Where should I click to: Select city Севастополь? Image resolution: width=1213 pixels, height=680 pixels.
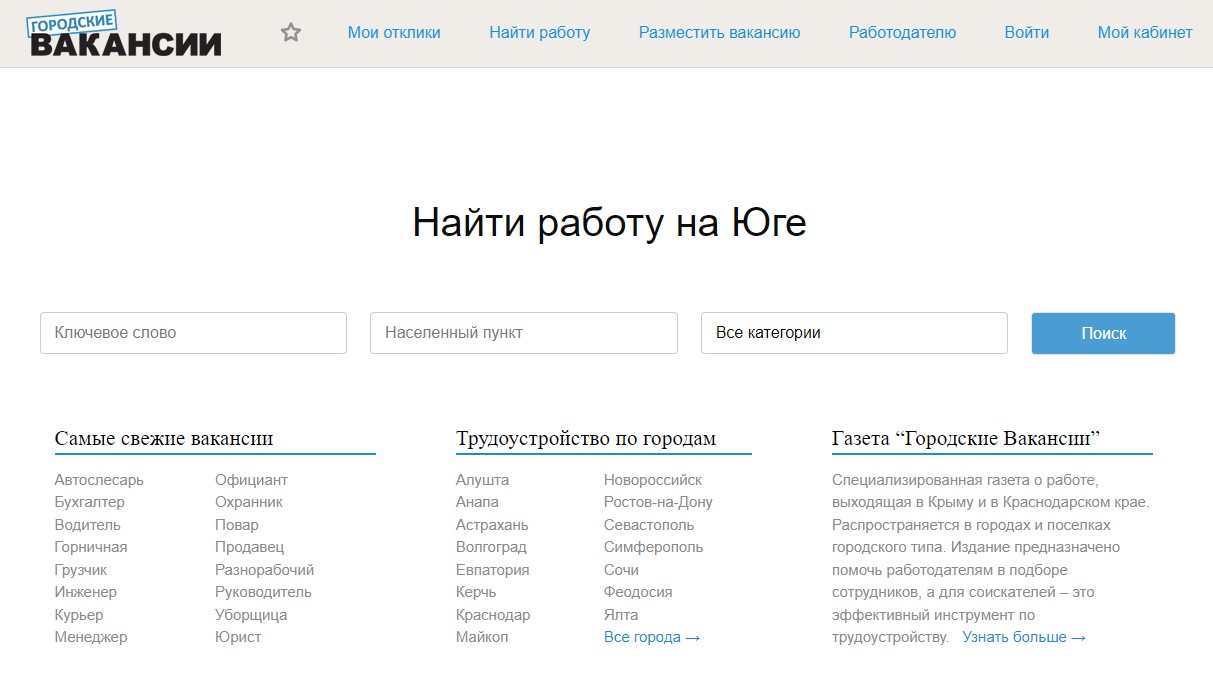click(649, 525)
